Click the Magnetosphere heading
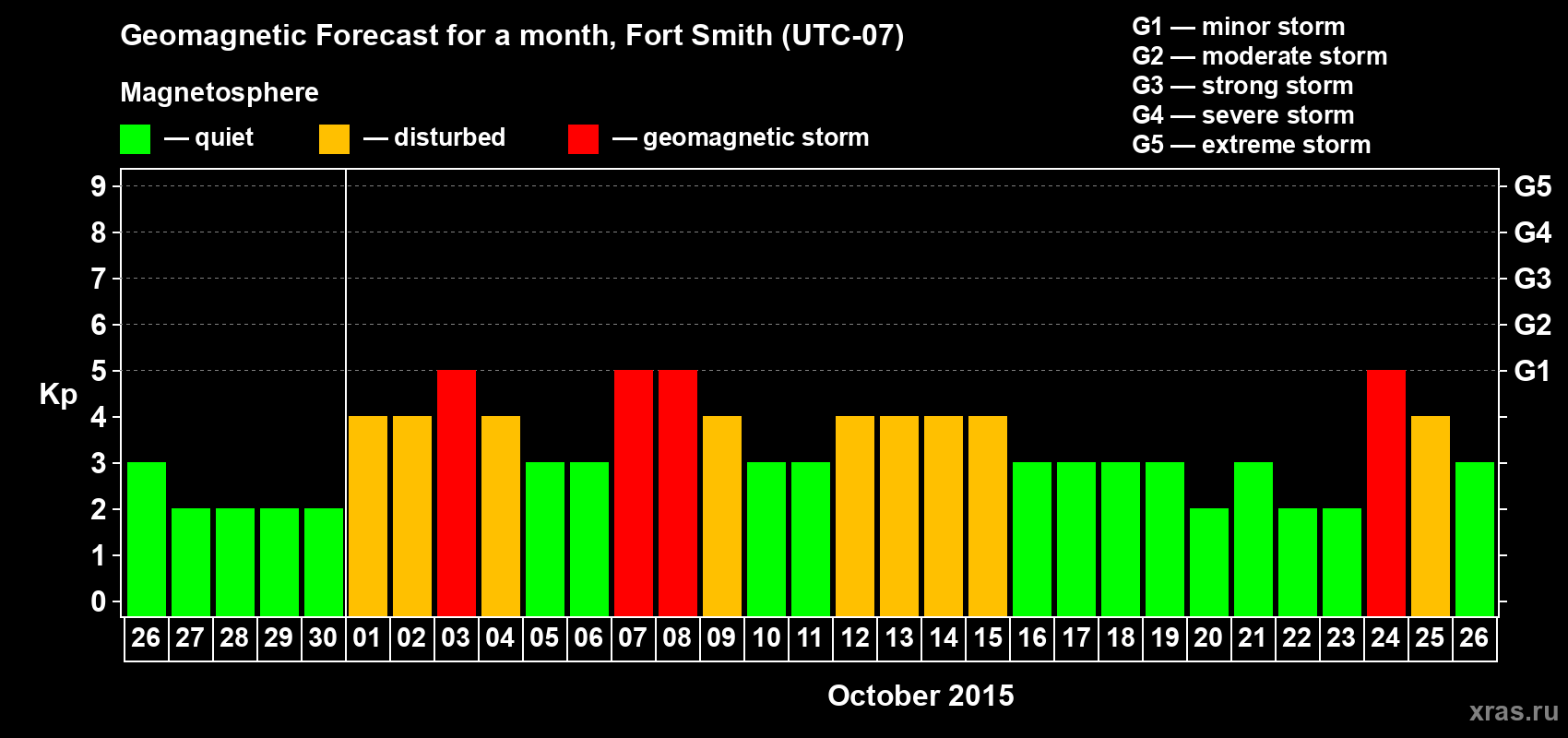The image size is (1568, 738). (x=220, y=92)
